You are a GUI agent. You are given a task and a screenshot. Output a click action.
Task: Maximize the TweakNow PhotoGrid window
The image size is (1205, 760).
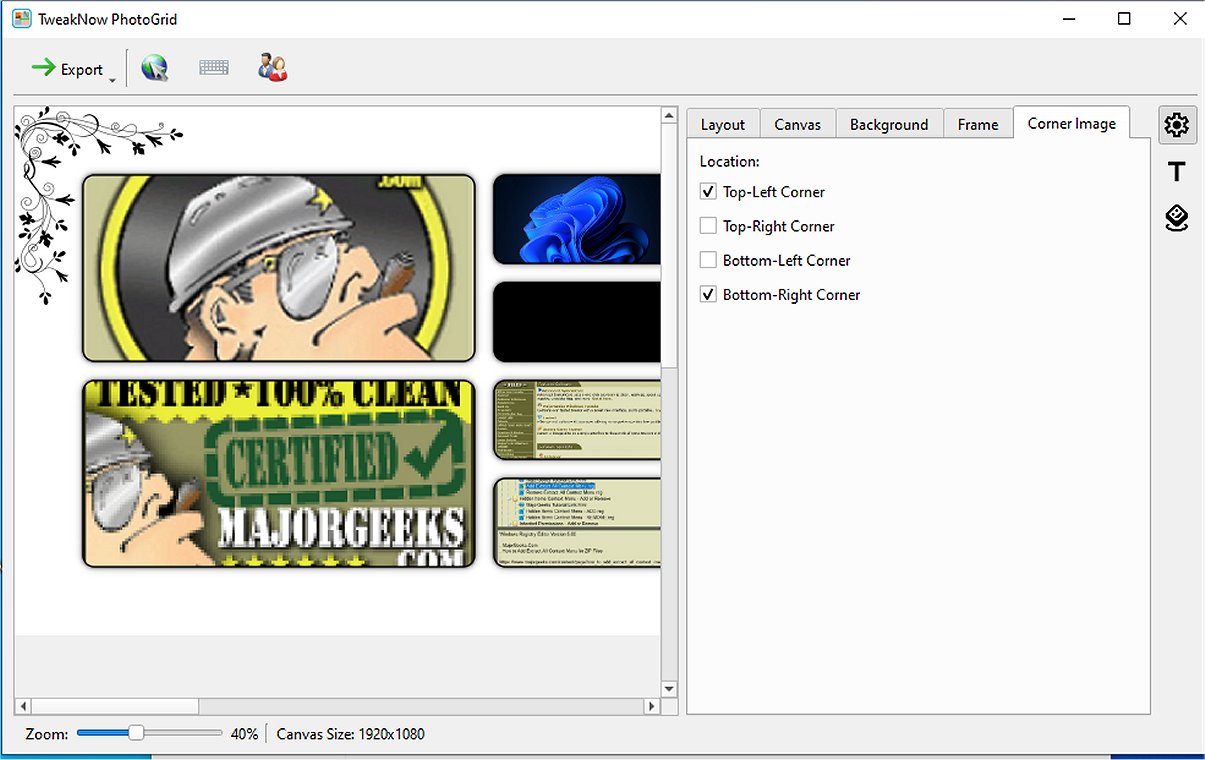(x=1124, y=19)
